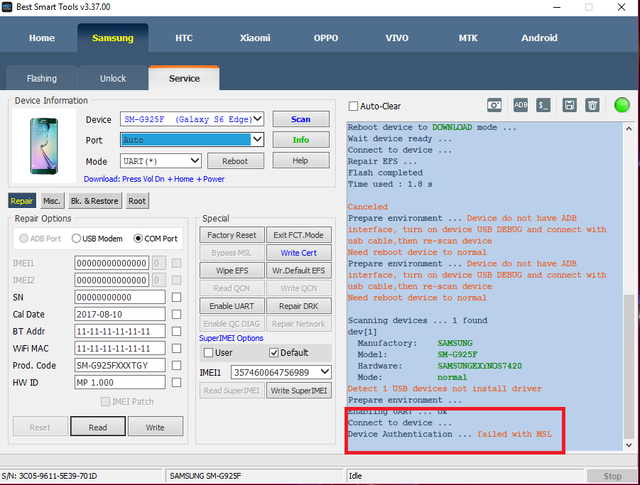640x485 pixels.
Task: Click the Factory Reset button
Action: pyautogui.click(x=232, y=235)
